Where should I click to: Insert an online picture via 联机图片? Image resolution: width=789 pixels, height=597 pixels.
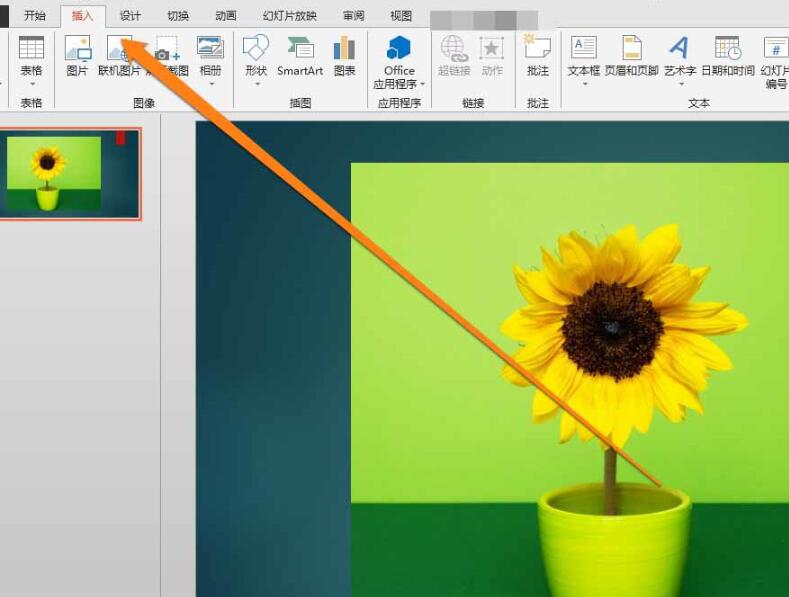tap(119, 48)
